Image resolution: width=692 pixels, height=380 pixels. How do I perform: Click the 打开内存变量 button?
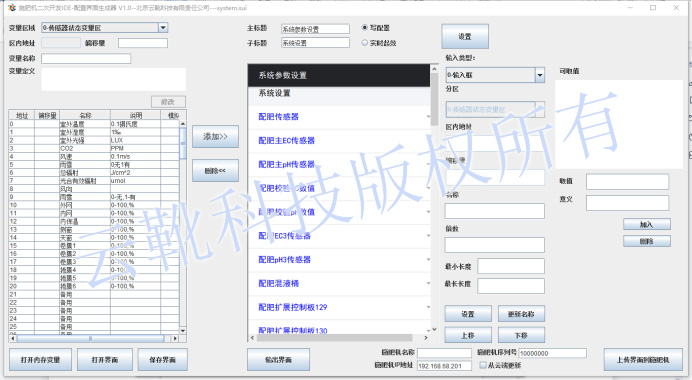click(40, 360)
